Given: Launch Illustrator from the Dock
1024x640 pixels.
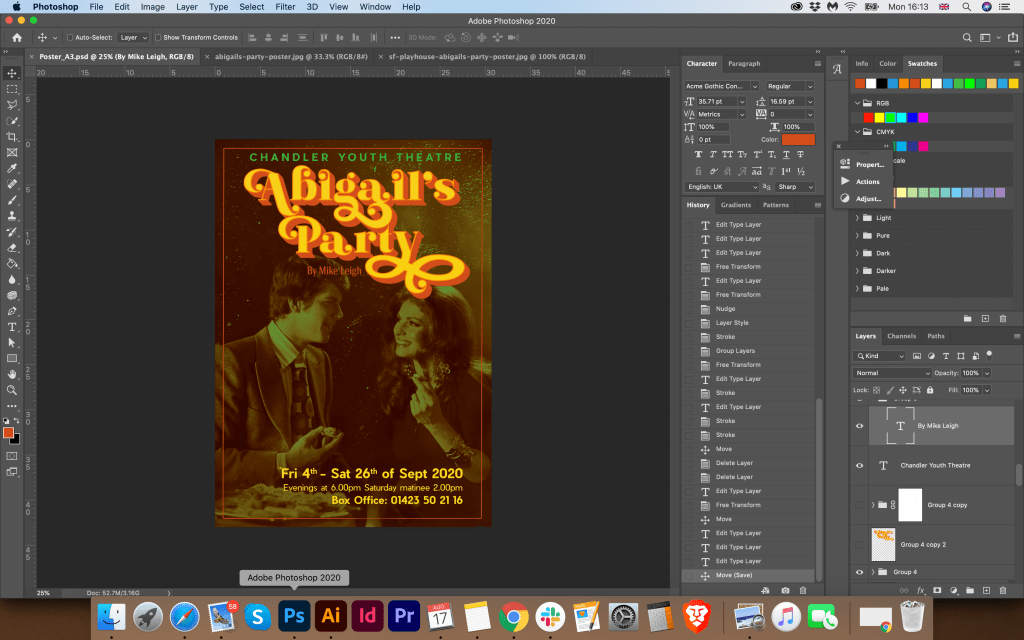Looking at the screenshot, I should tap(329, 615).
